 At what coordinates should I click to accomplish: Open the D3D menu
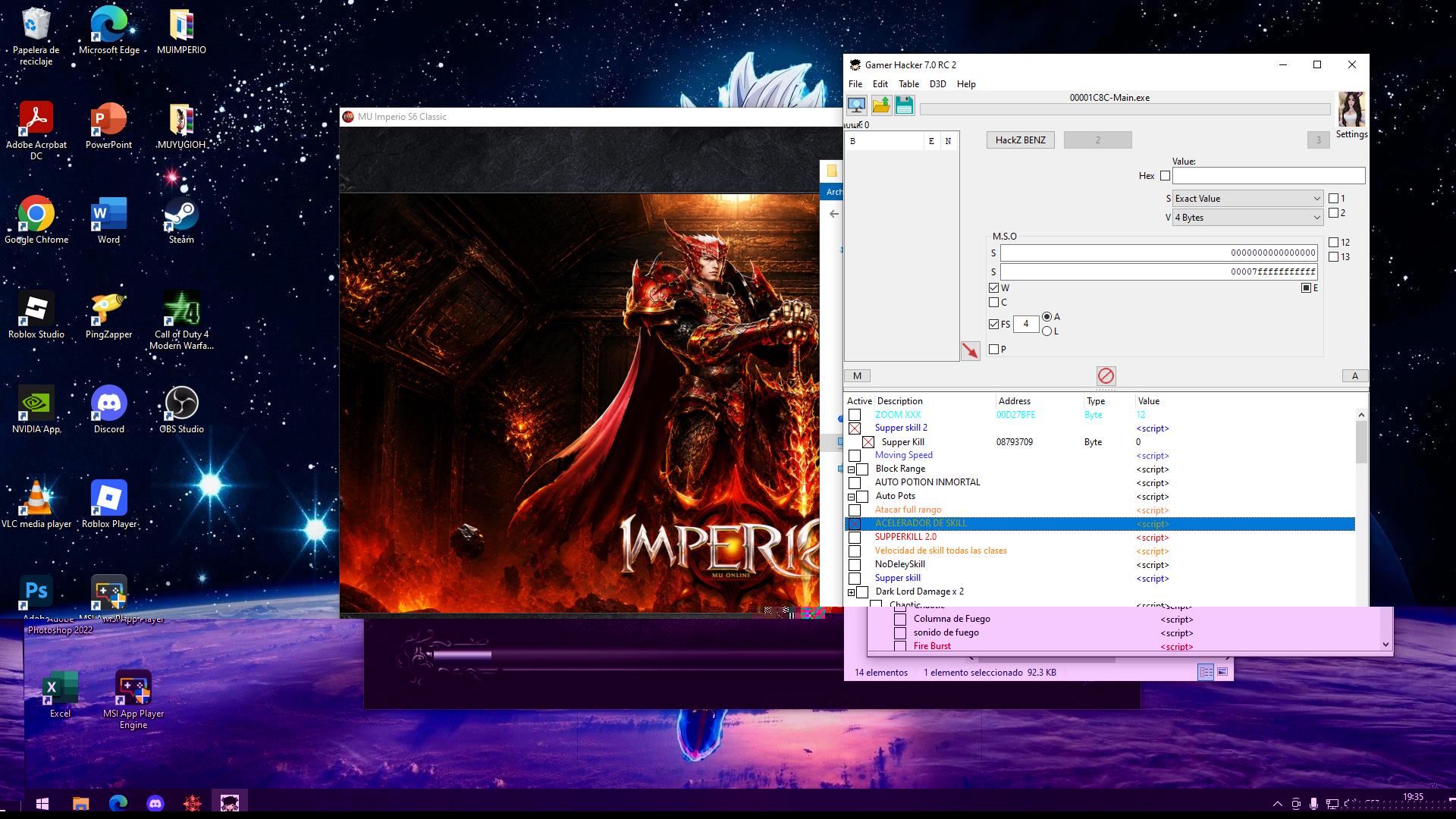937,84
